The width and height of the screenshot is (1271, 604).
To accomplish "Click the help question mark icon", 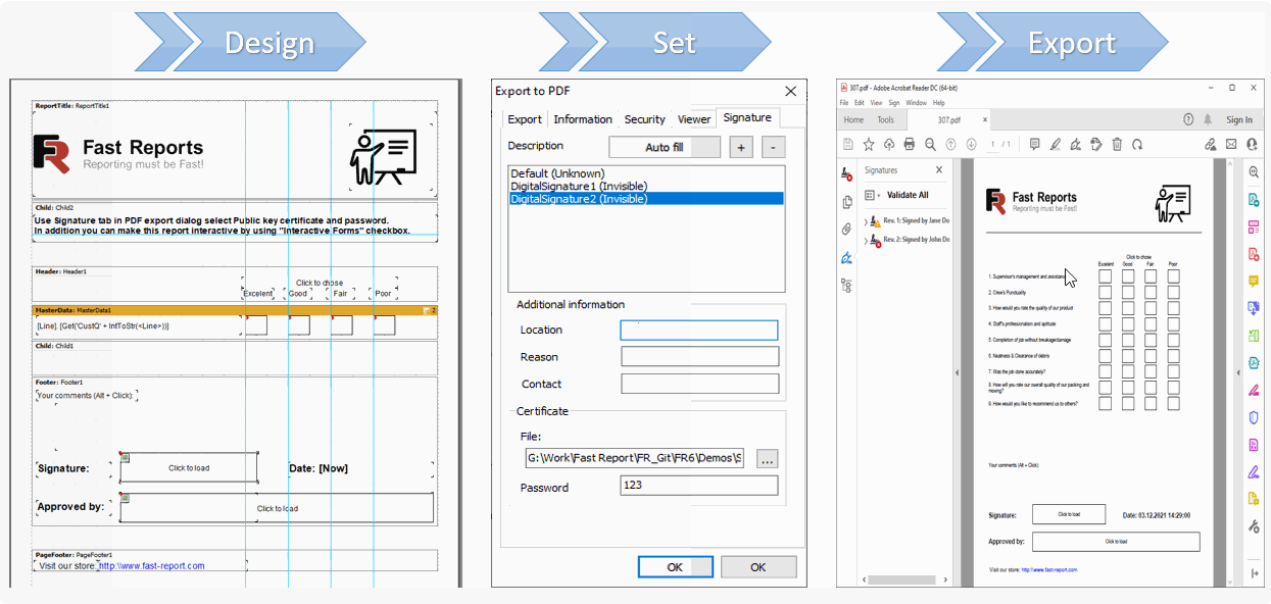I will (1188, 119).
